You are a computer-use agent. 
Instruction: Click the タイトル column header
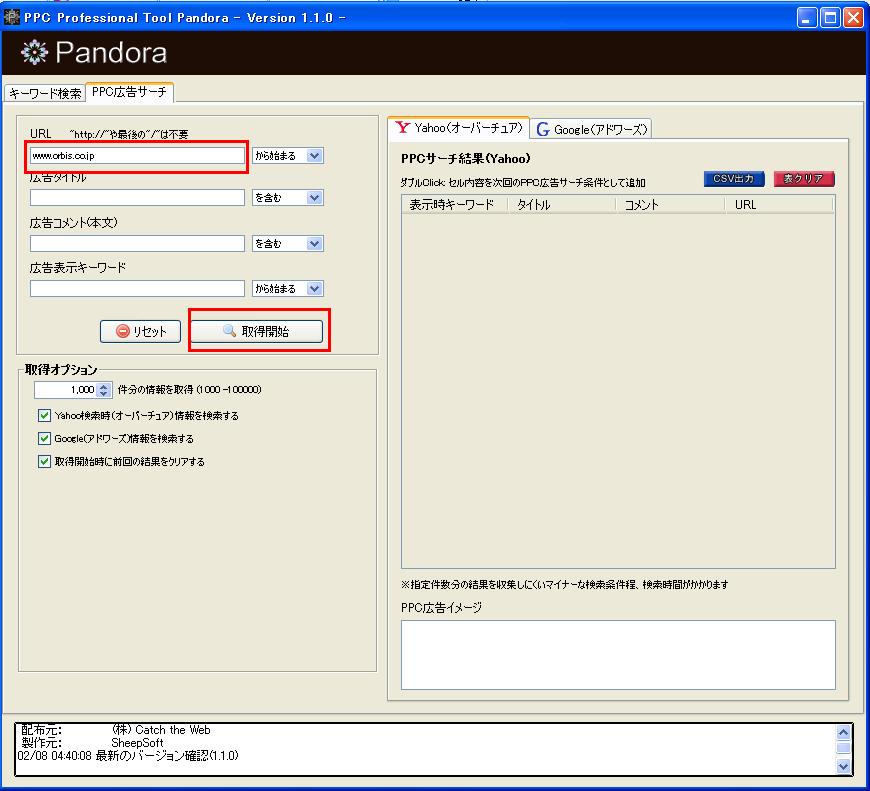pyautogui.click(x=562, y=205)
